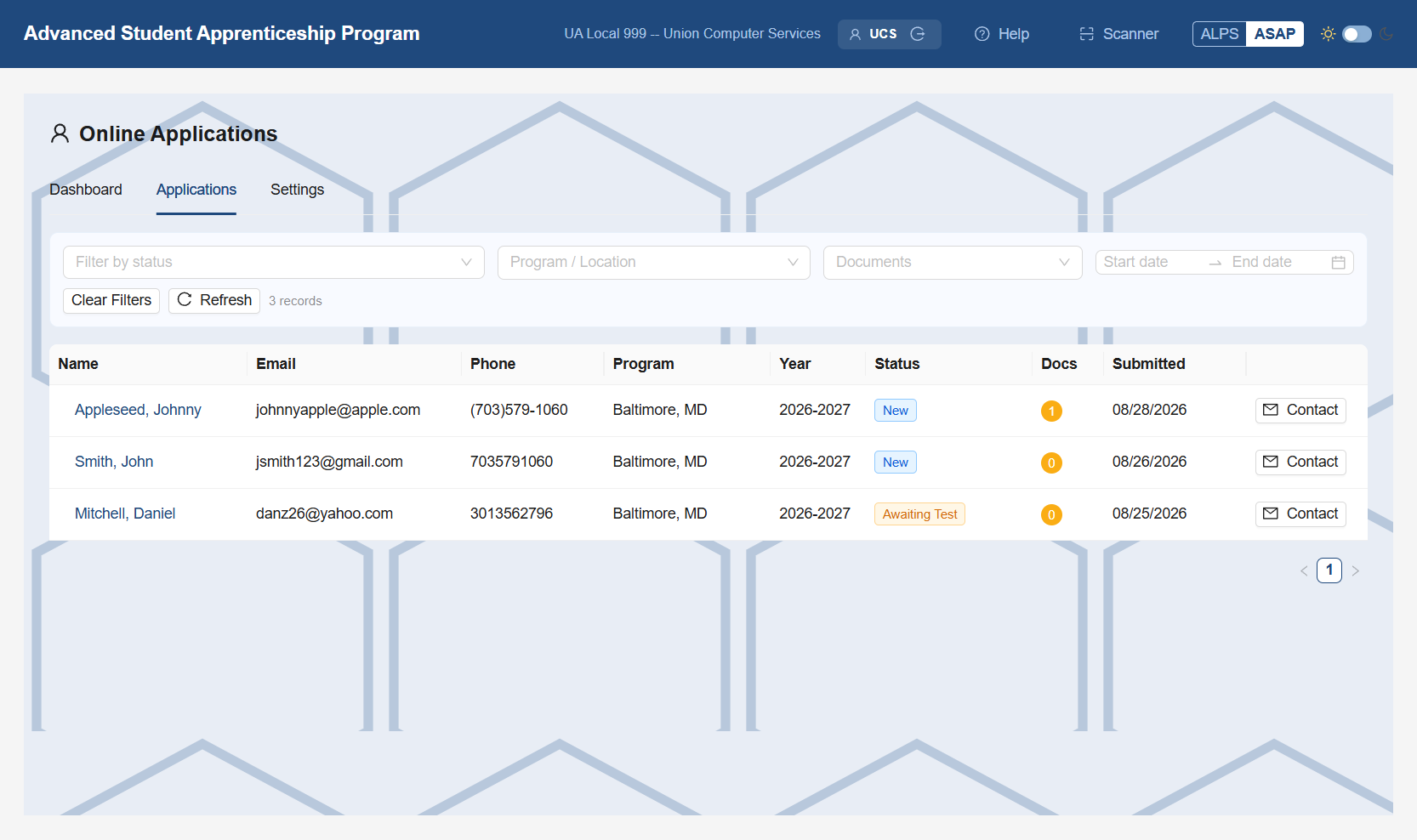Open applicant Smith, John
The width and height of the screenshot is (1417, 840).
tap(114, 462)
